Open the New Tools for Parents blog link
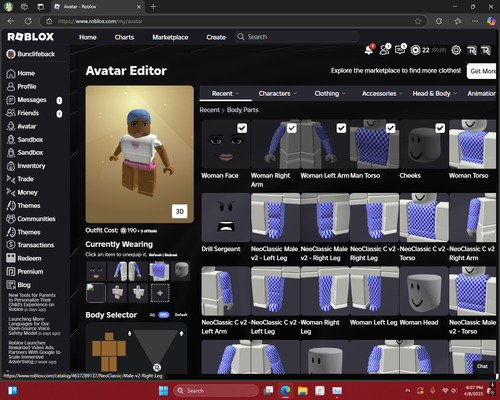This screenshot has width=500, height=400. pos(32,302)
